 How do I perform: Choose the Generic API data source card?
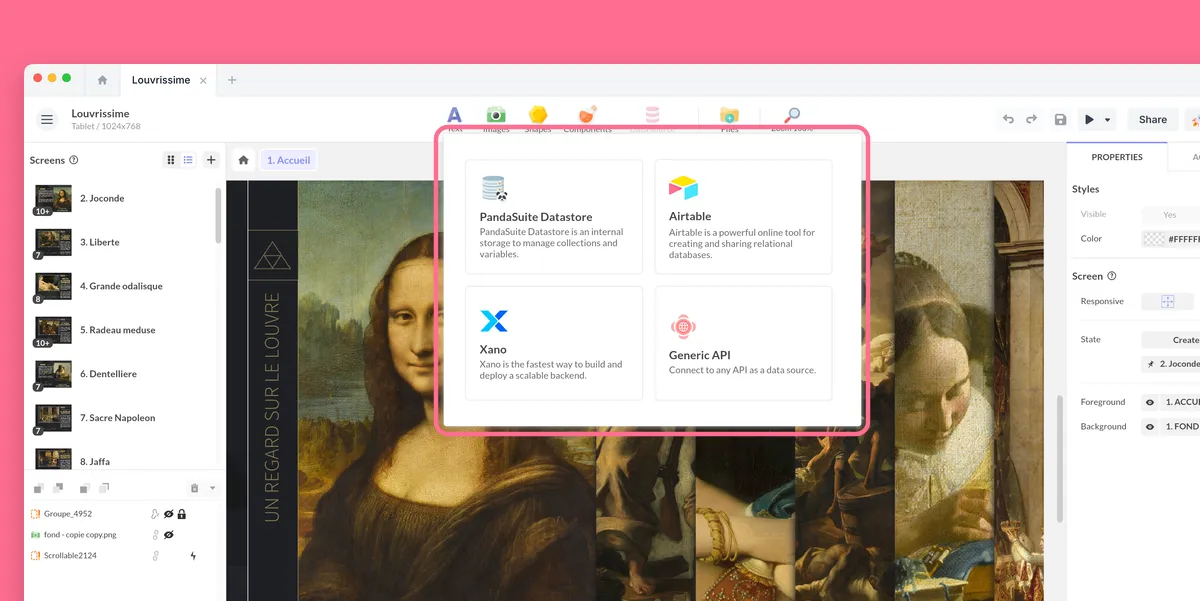tap(743, 343)
